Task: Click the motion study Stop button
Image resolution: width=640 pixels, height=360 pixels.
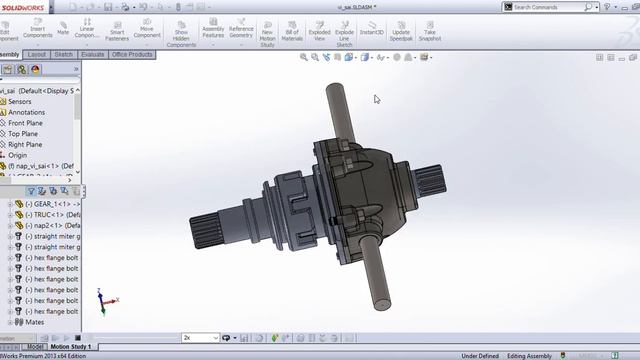Action: tap(78, 338)
